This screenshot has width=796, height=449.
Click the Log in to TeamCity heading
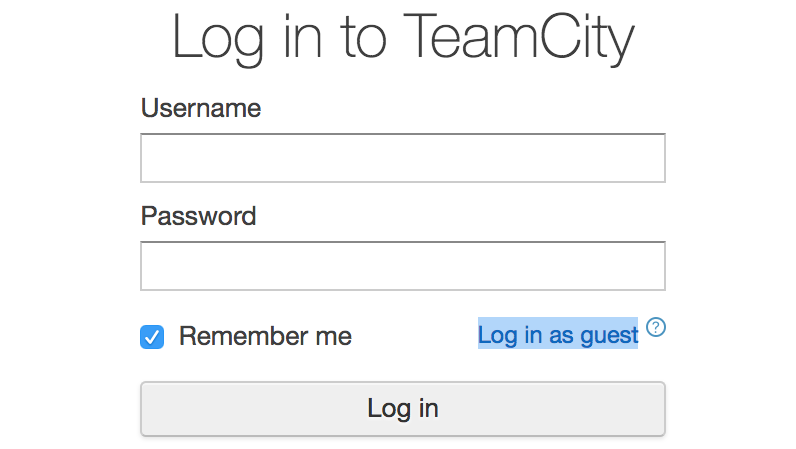(403, 38)
